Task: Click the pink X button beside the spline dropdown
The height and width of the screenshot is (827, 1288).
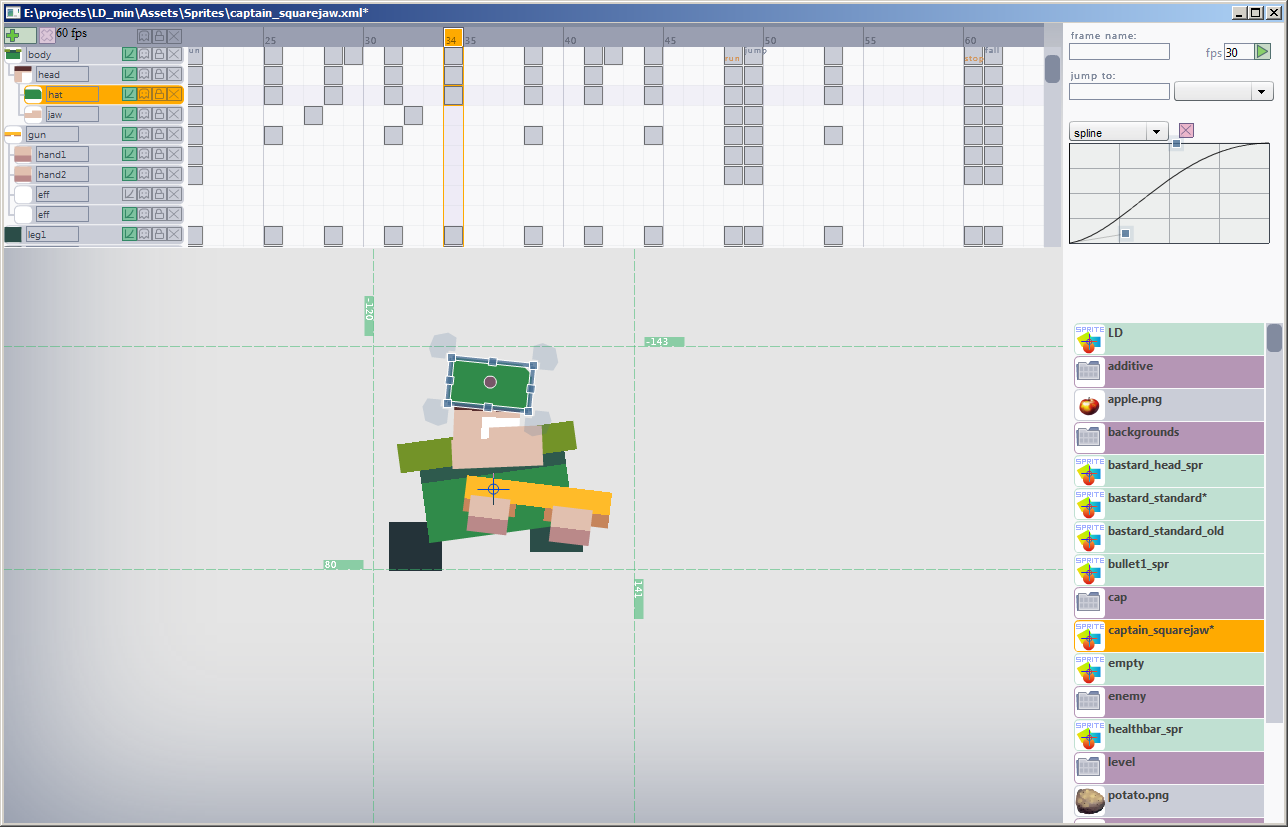Action: (x=1186, y=131)
